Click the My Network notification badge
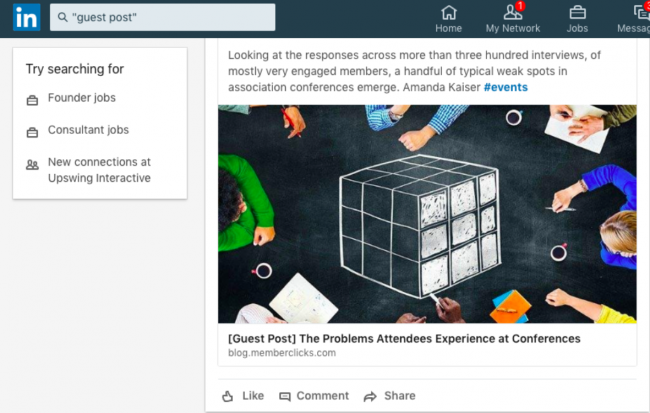 coord(520,6)
